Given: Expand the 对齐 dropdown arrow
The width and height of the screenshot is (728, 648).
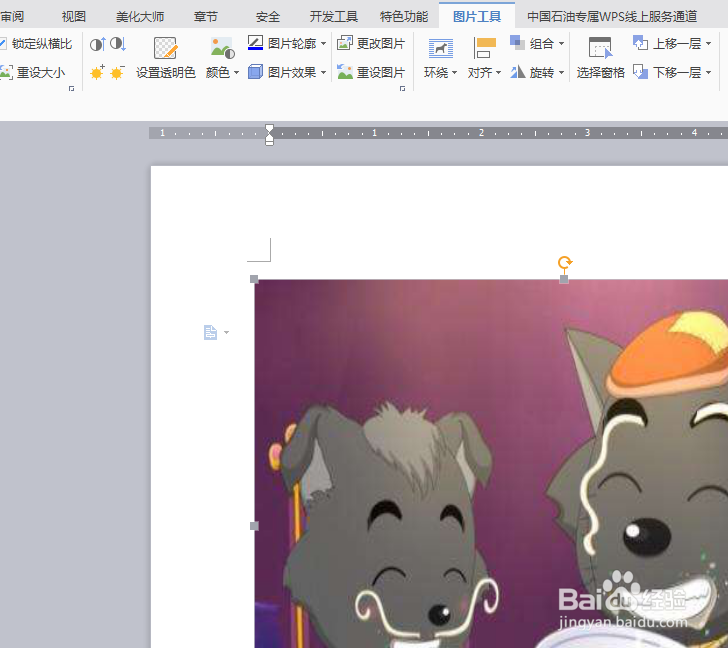Looking at the screenshot, I should pos(498,73).
